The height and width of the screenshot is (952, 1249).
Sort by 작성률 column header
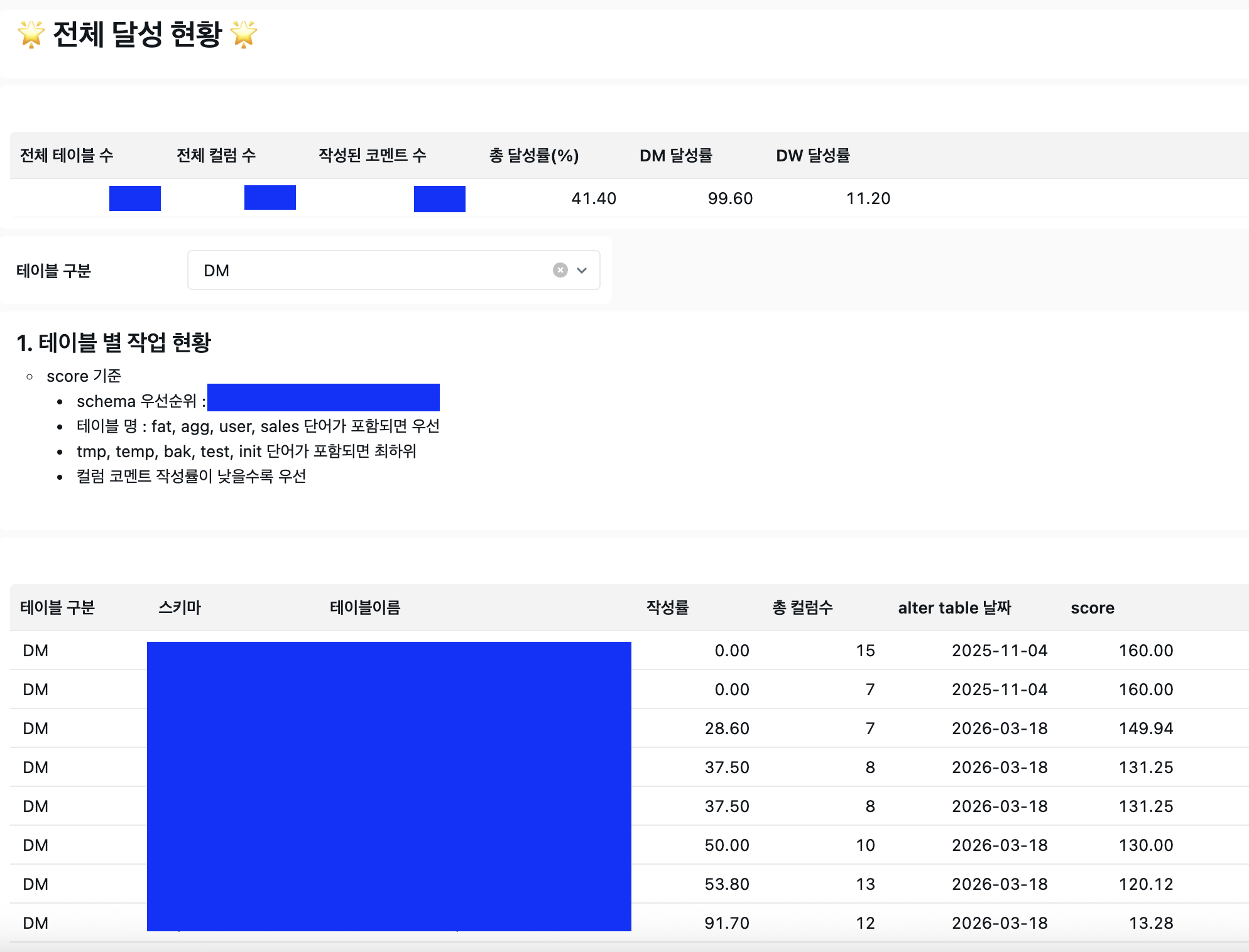click(x=667, y=607)
